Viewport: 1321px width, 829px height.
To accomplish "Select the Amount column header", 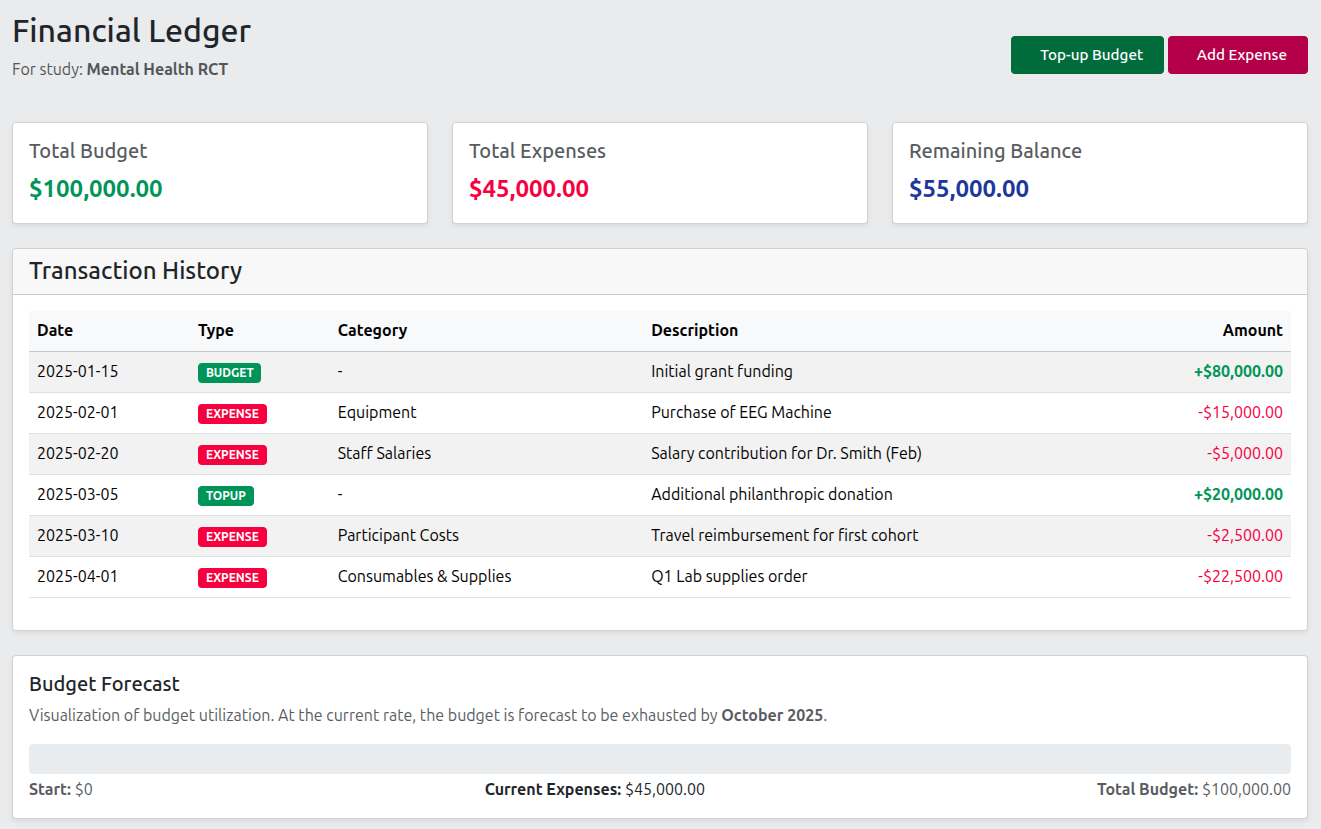I will [x=1251, y=330].
